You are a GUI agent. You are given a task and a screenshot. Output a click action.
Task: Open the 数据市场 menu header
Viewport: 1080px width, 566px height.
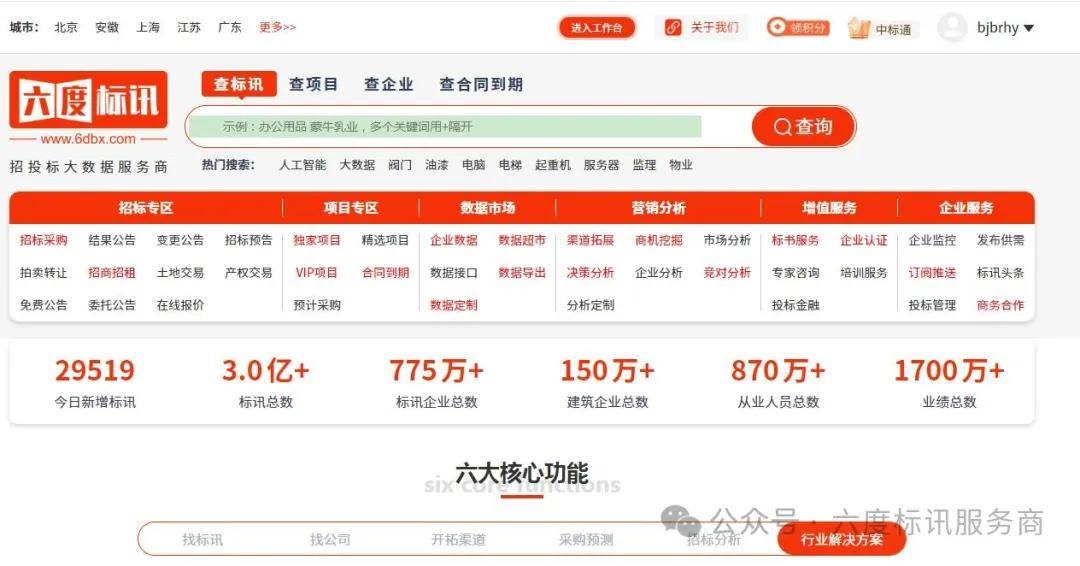tap(488, 208)
